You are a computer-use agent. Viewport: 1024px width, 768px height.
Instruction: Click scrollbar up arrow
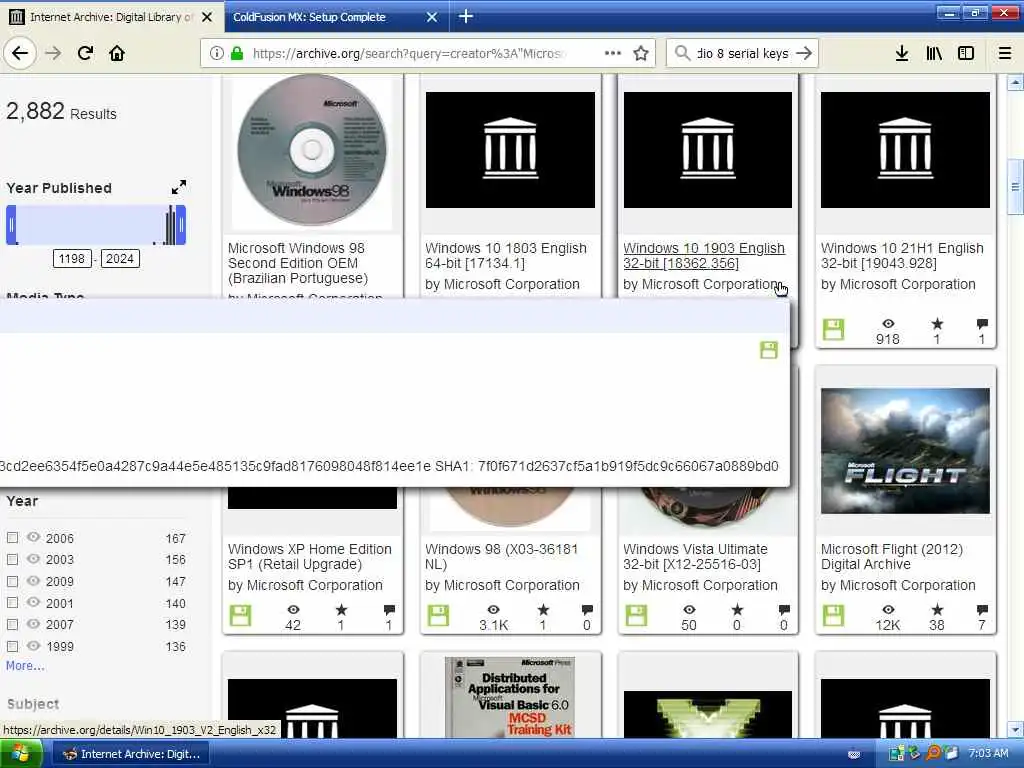(x=1015, y=82)
